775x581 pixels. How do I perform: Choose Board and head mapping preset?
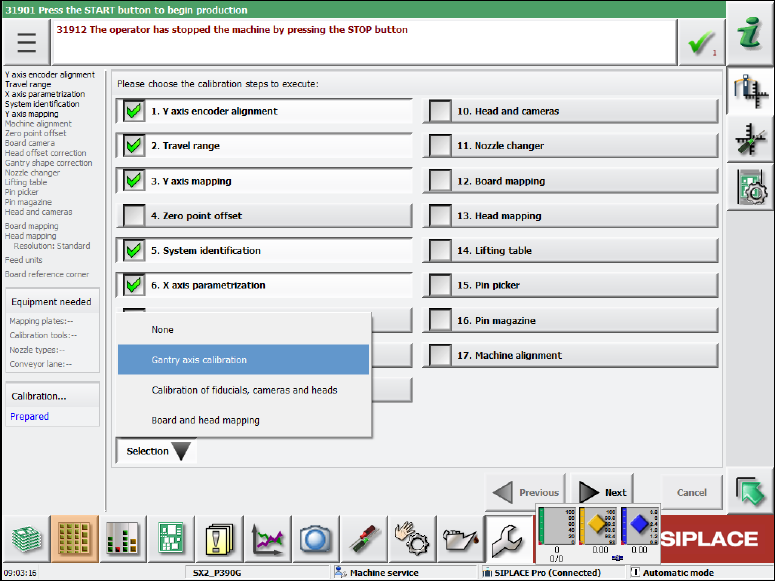pos(243,420)
